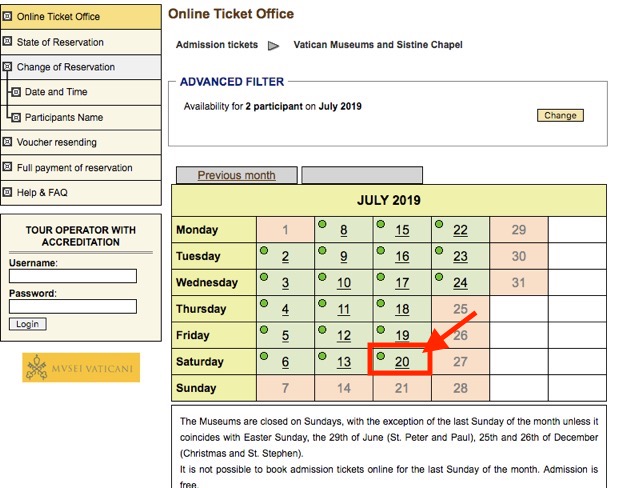This screenshot has width=623, height=488.
Task: Open Help & FAQ menu item
Action: click(81, 193)
